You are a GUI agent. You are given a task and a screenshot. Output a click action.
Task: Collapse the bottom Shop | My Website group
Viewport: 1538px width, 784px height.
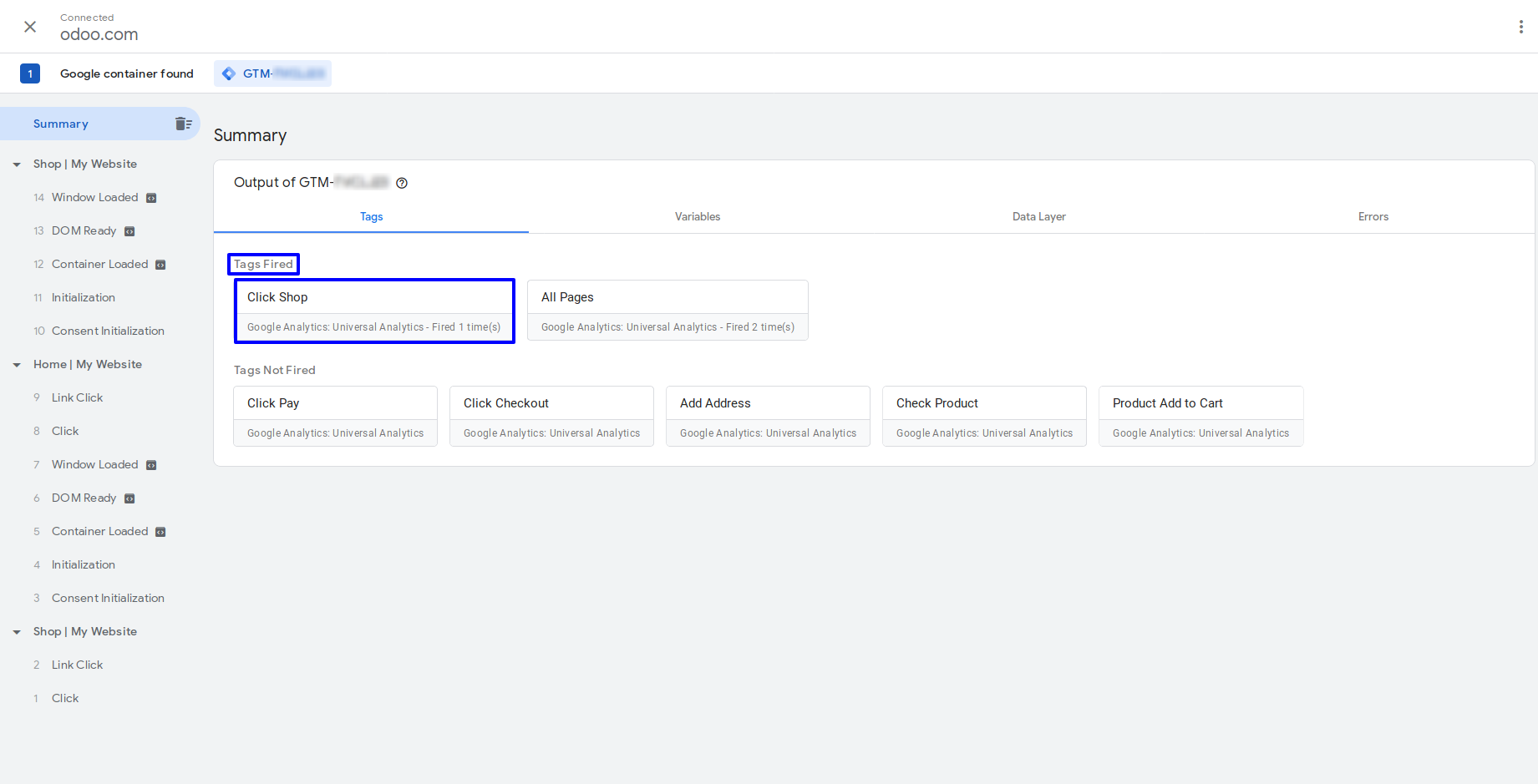pyautogui.click(x=17, y=632)
